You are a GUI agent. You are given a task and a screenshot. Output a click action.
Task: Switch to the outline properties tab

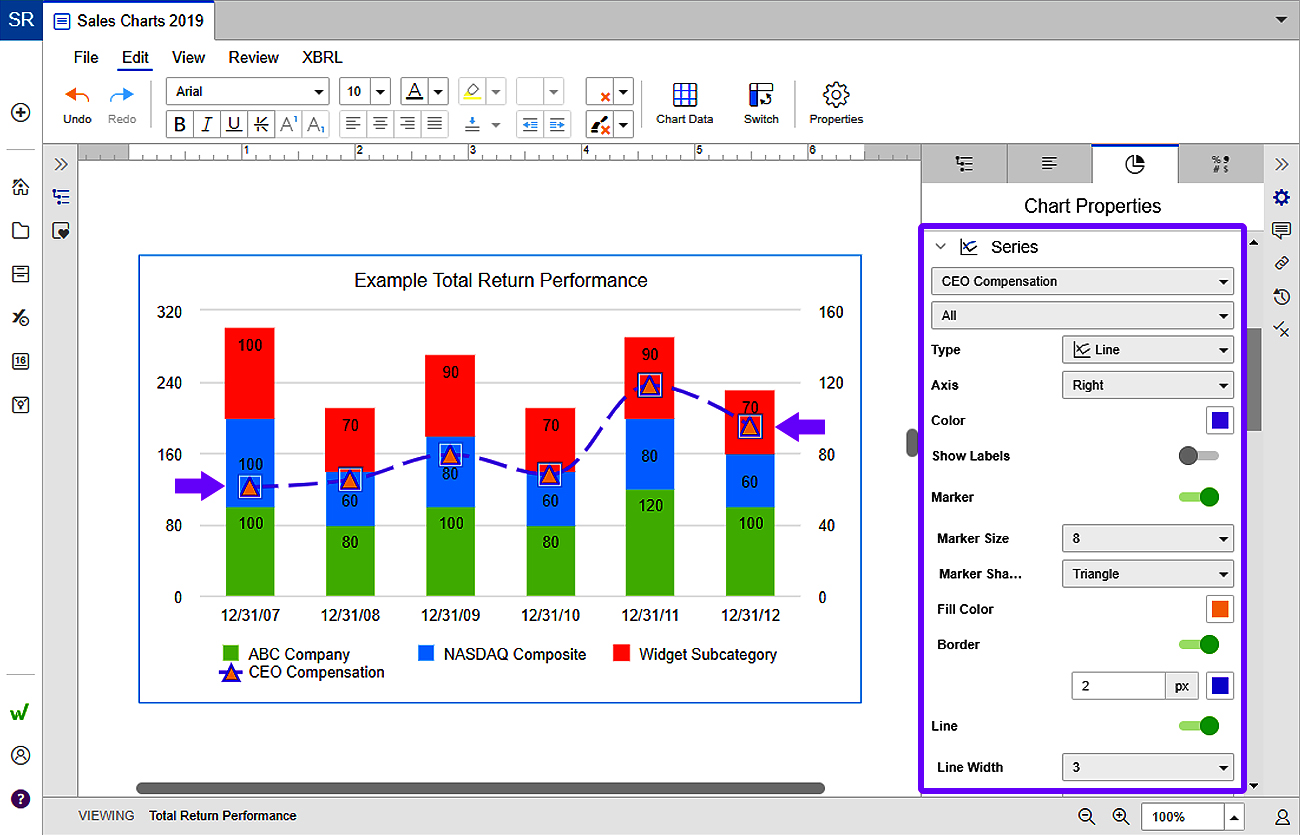coord(964,164)
